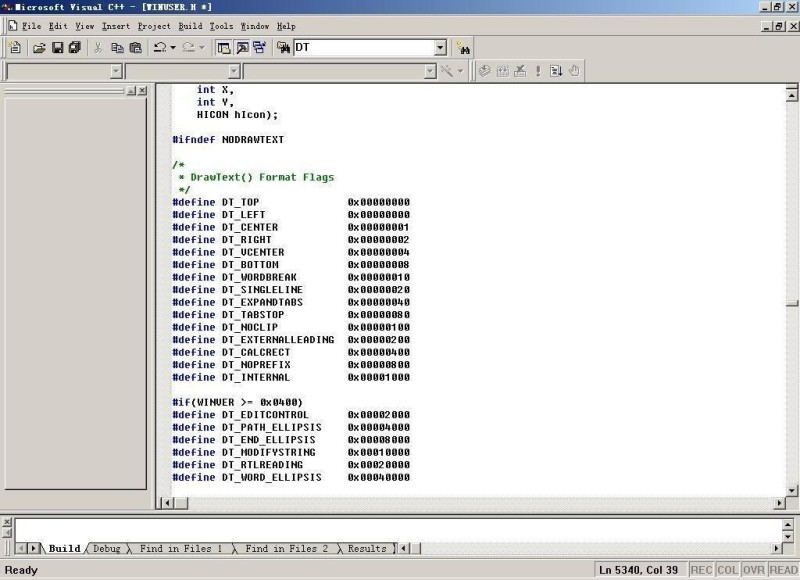
Task: Expand the Find combo box showing DT
Action: pyautogui.click(x=440, y=47)
